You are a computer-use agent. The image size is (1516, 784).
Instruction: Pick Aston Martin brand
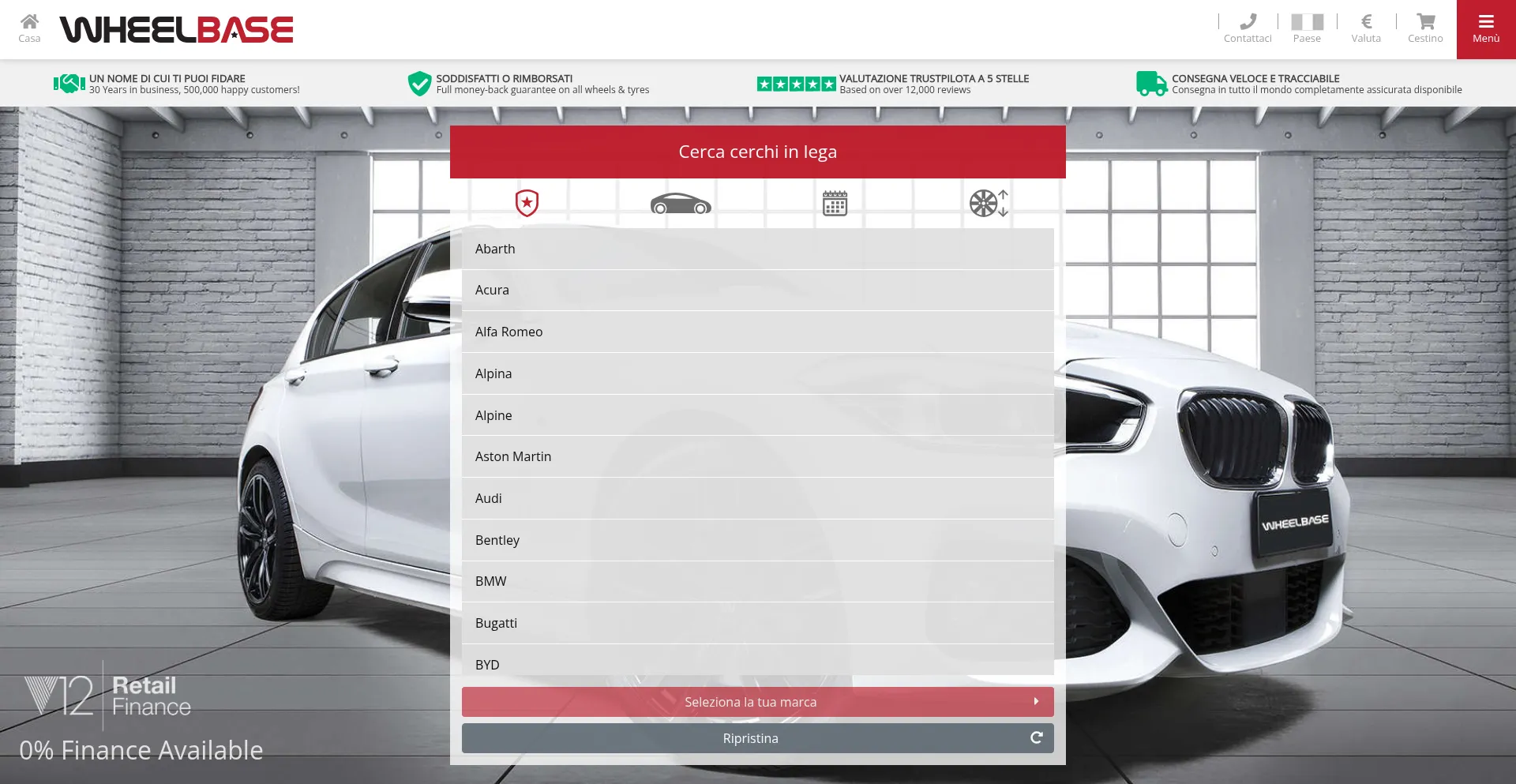click(x=758, y=457)
